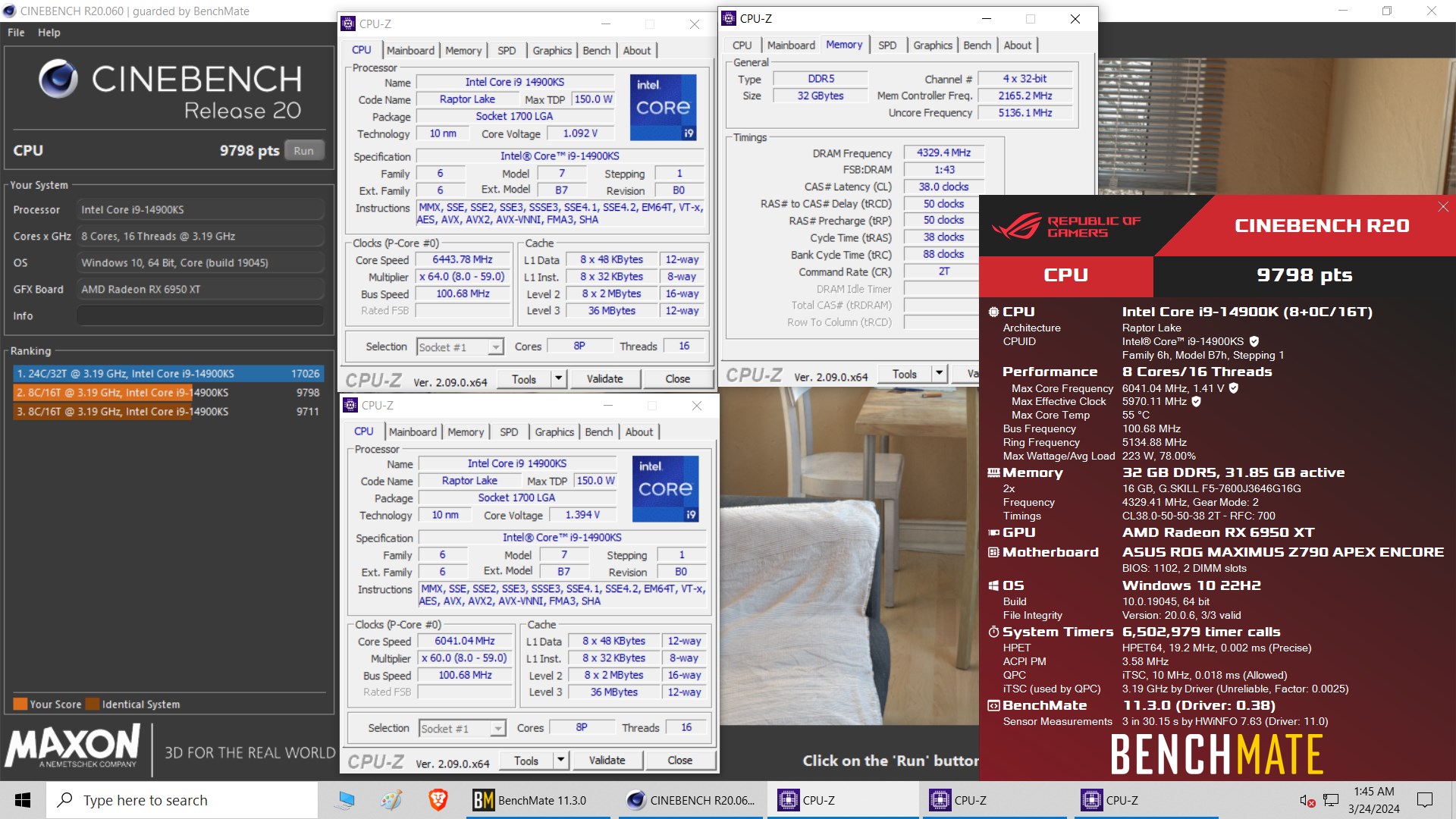The width and height of the screenshot is (1456, 819).
Task: Expand the Tools arrow in bottom CPU-Z
Action: point(561,760)
